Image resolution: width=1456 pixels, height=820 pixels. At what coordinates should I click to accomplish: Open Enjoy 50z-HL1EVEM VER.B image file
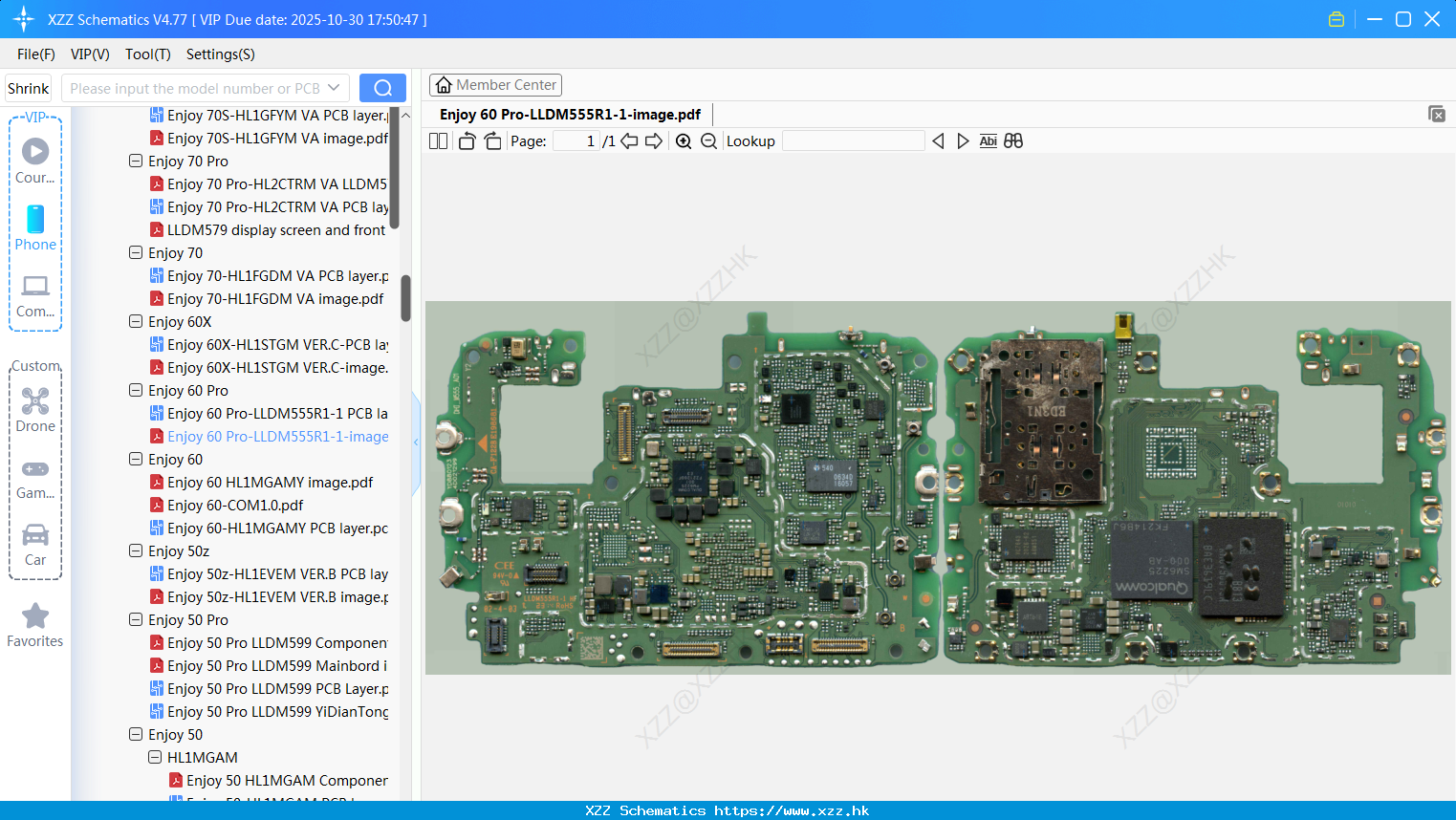pos(269,596)
